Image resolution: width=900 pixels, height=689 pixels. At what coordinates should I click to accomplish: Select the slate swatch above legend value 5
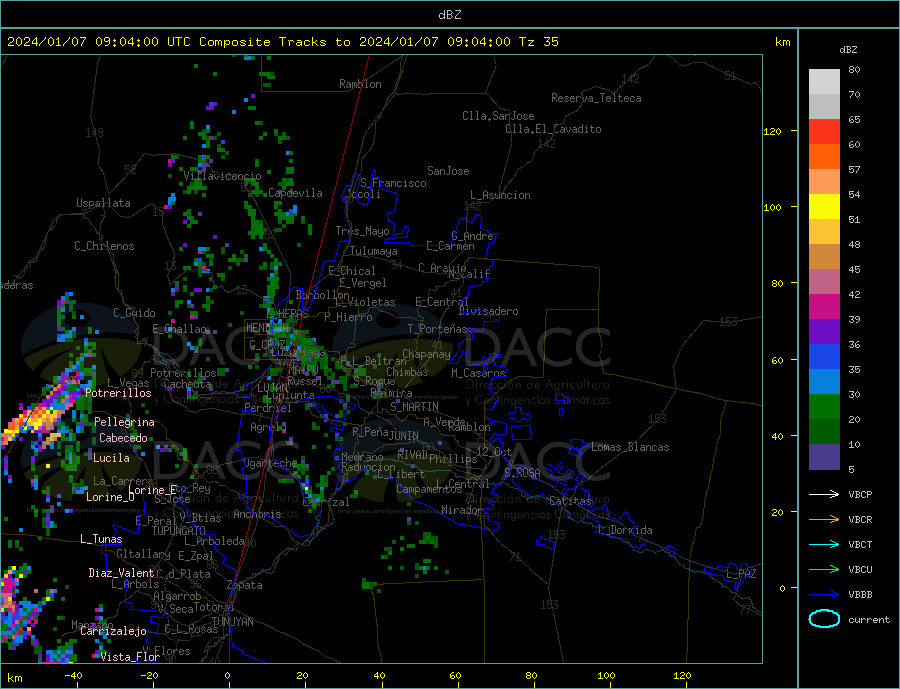[824, 457]
